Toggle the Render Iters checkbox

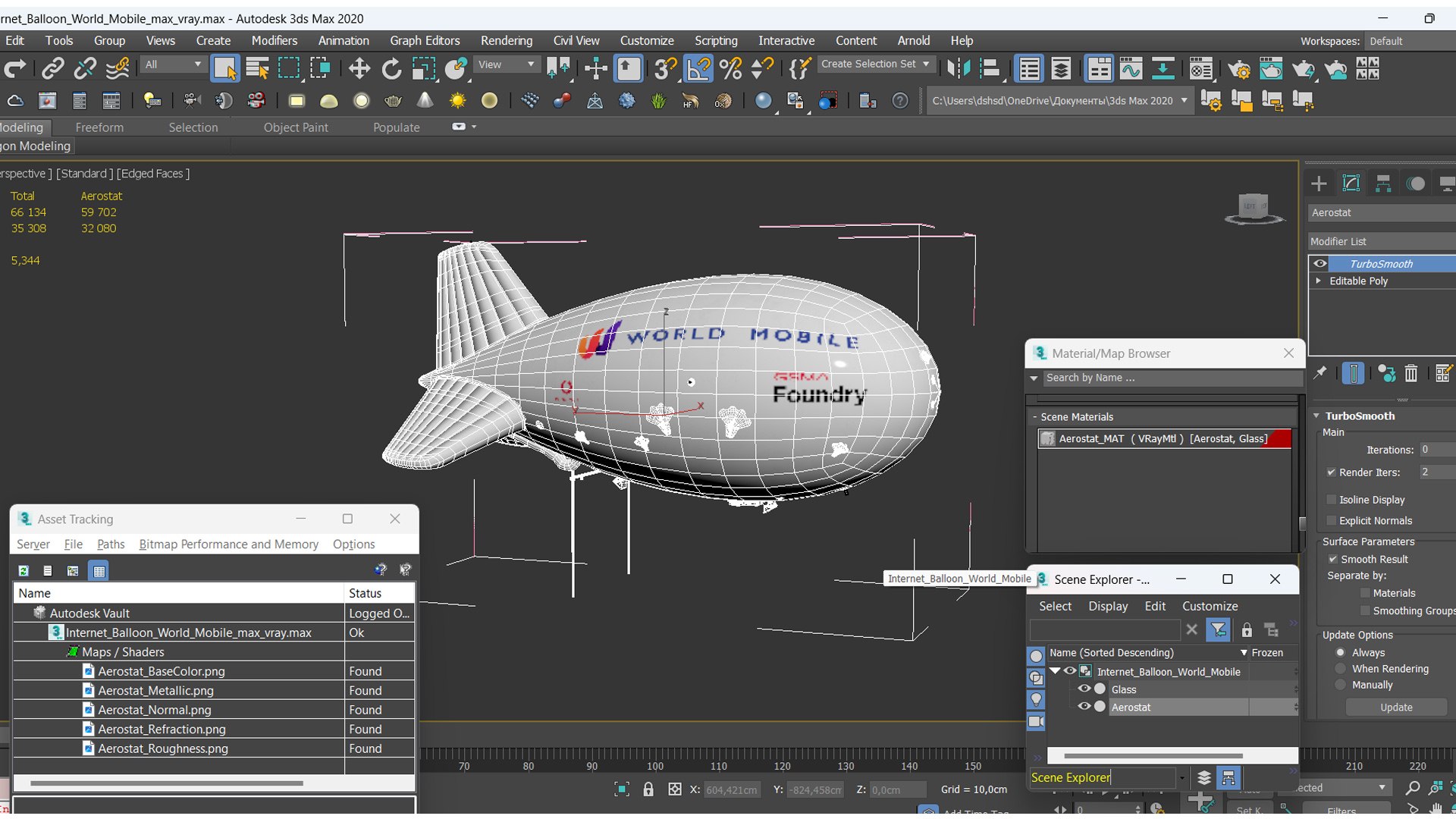(x=1331, y=472)
